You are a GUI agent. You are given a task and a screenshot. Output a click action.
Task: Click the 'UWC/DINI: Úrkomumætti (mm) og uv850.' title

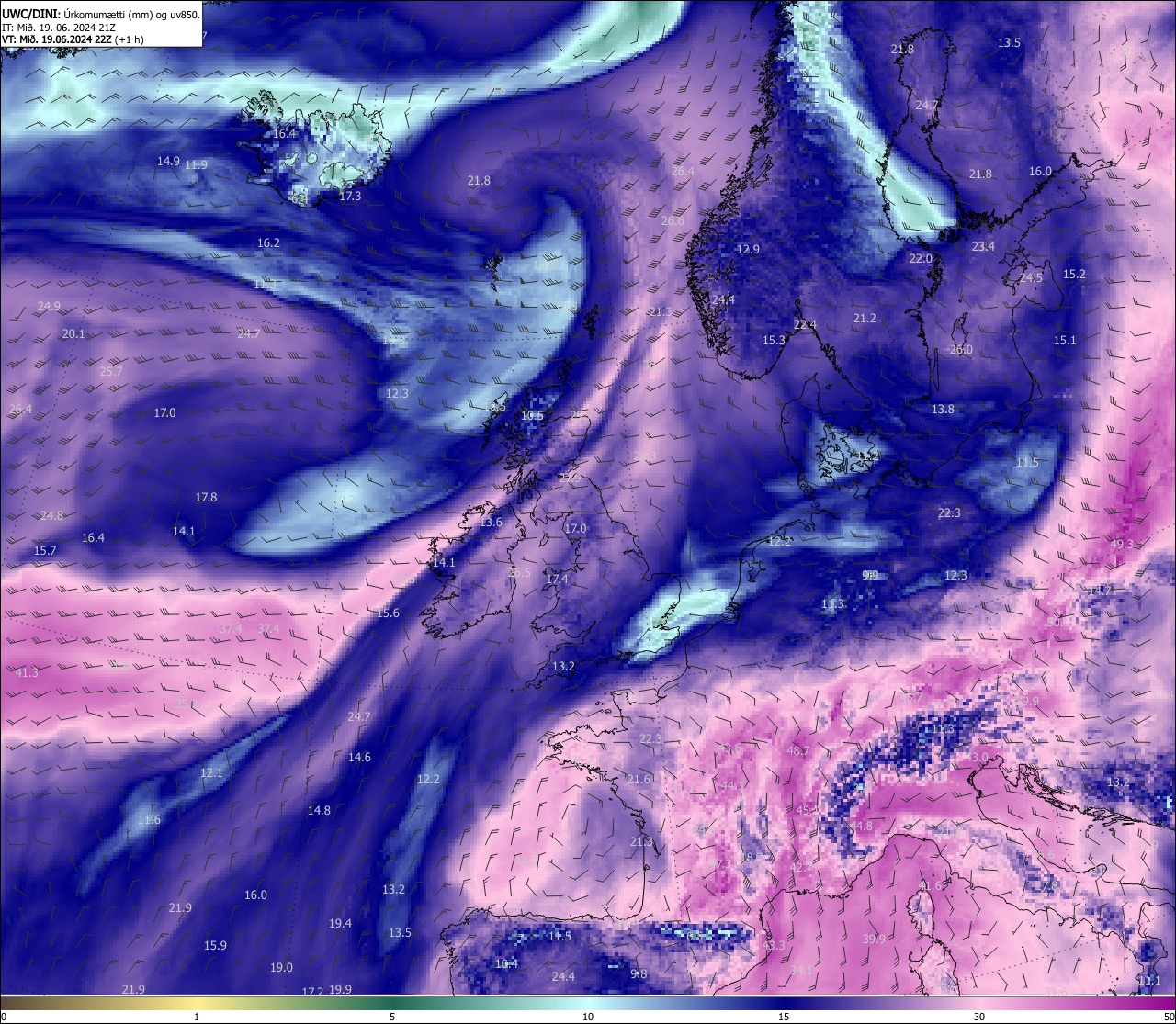(x=100, y=15)
